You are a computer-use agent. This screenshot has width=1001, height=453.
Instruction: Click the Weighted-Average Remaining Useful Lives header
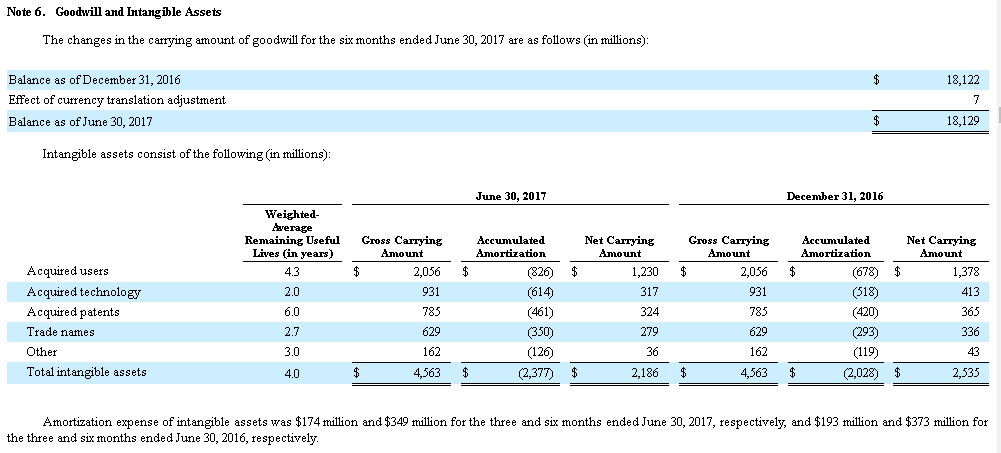click(x=292, y=234)
